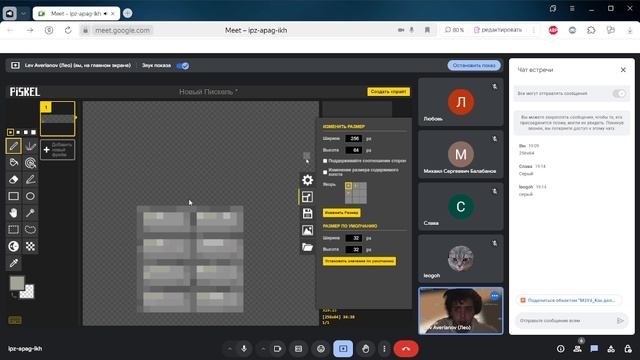Open the Resize panel icon

tap(307, 197)
